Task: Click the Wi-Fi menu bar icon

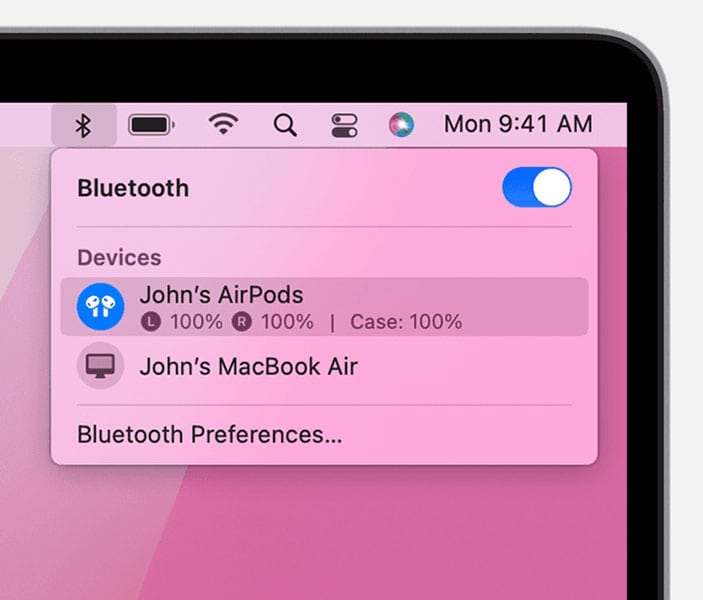Action: coord(223,124)
